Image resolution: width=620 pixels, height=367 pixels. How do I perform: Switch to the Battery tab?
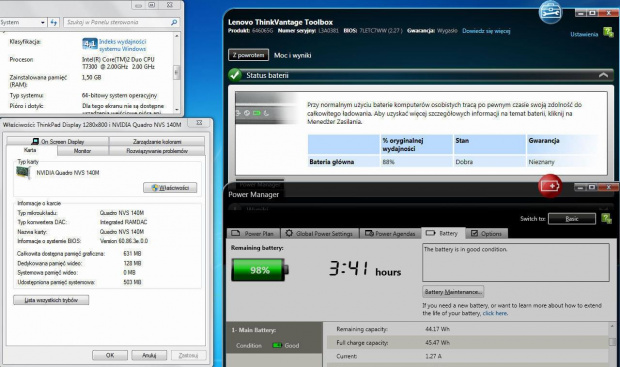coord(443,233)
